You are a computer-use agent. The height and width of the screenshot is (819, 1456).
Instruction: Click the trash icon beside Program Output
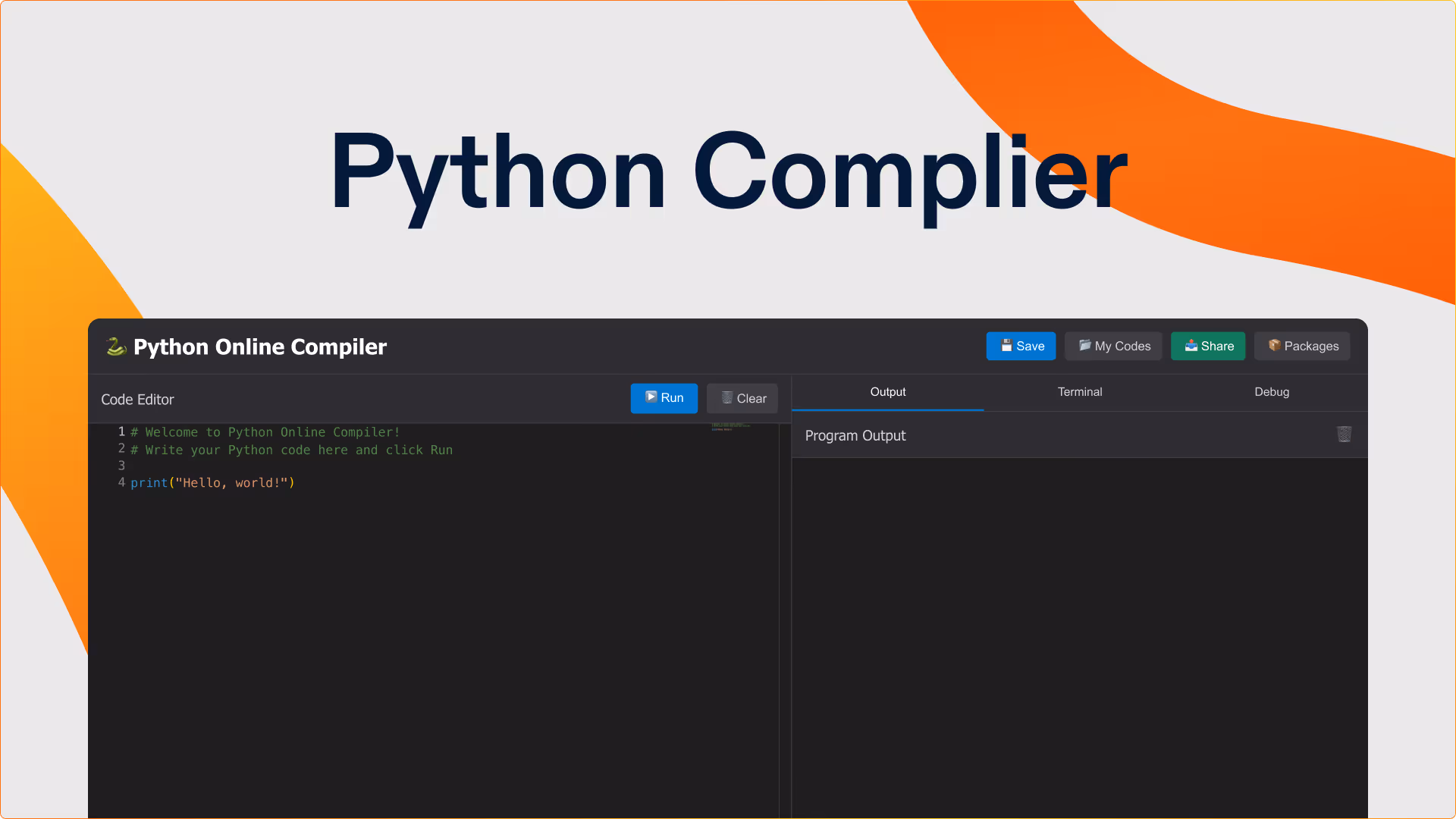pos(1344,435)
